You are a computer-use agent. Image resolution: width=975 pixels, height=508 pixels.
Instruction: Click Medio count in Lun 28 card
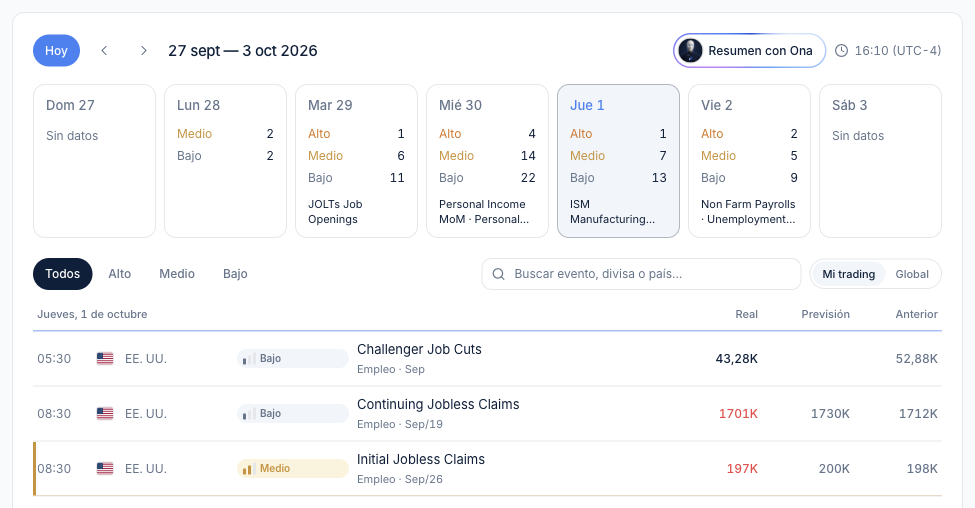pos(270,134)
